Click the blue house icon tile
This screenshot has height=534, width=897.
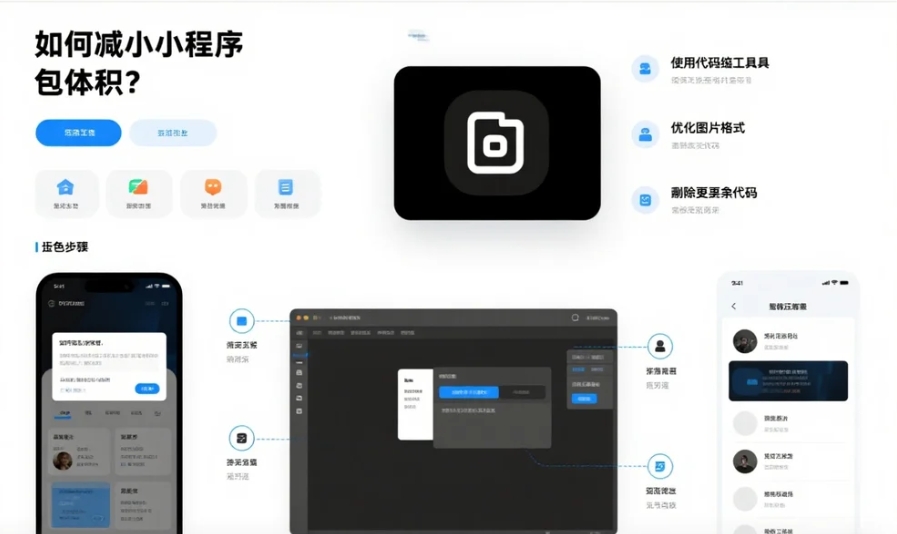click(x=66, y=192)
